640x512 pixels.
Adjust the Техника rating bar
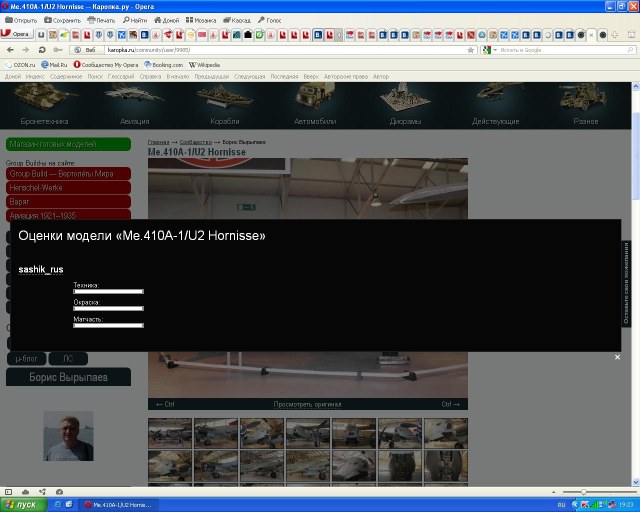[x=108, y=292]
